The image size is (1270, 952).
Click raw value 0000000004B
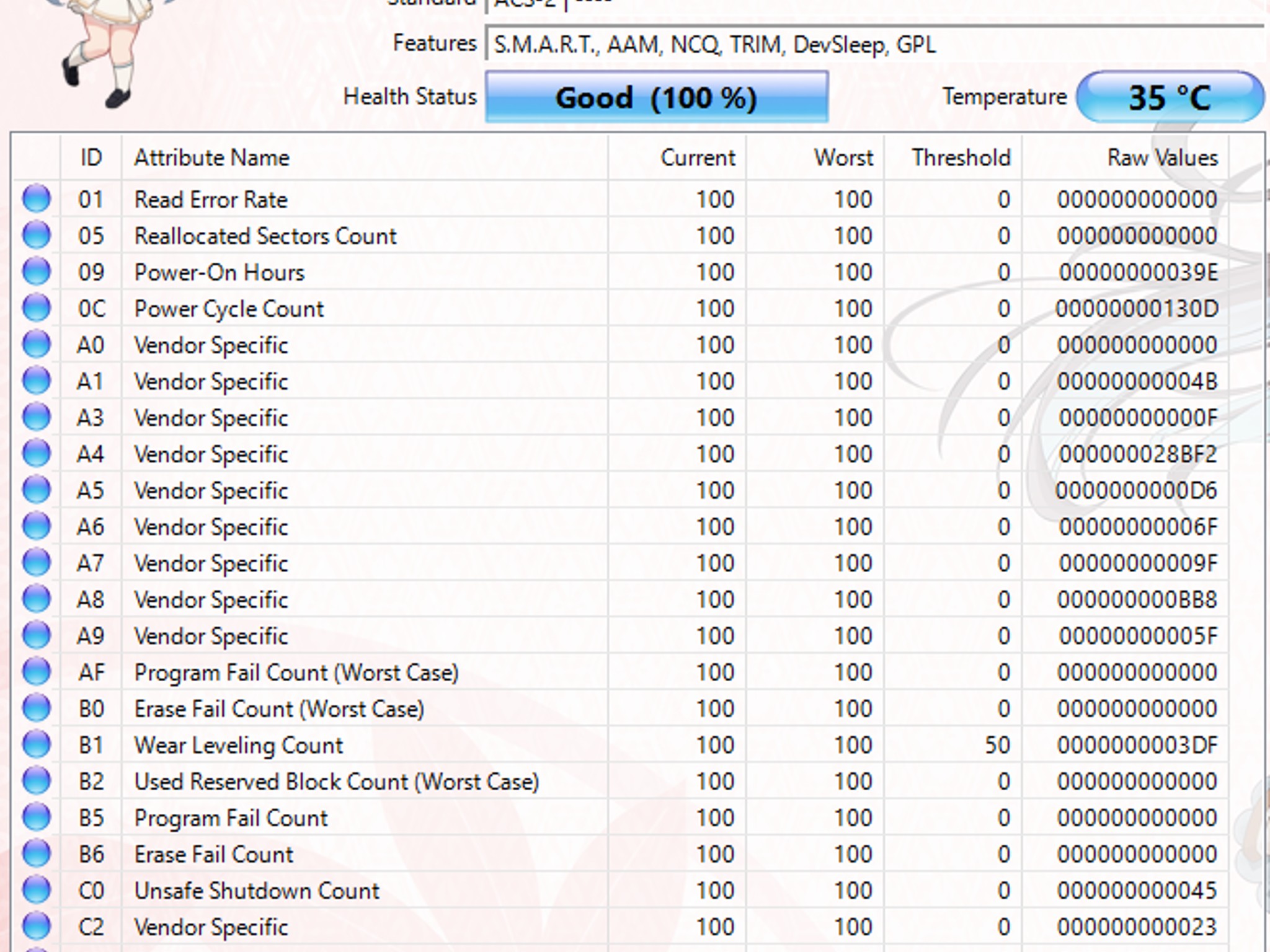pyautogui.click(x=1138, y=381)
